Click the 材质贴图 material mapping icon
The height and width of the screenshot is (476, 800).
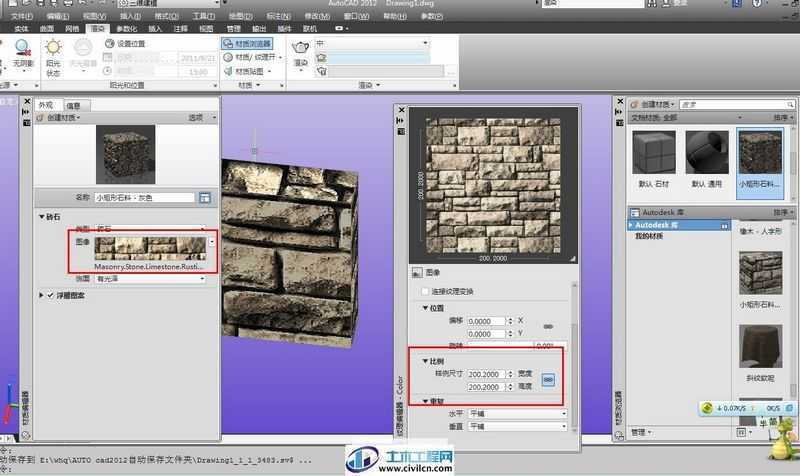click(x=228, y=71)
